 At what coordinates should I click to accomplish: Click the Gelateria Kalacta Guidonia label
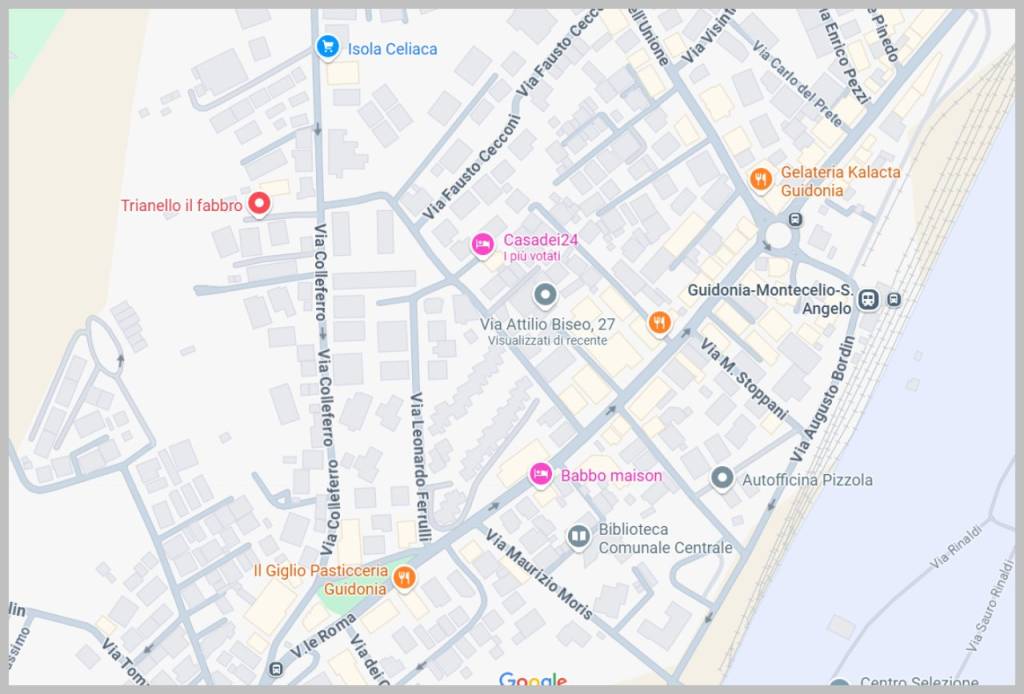pos(840,181)
